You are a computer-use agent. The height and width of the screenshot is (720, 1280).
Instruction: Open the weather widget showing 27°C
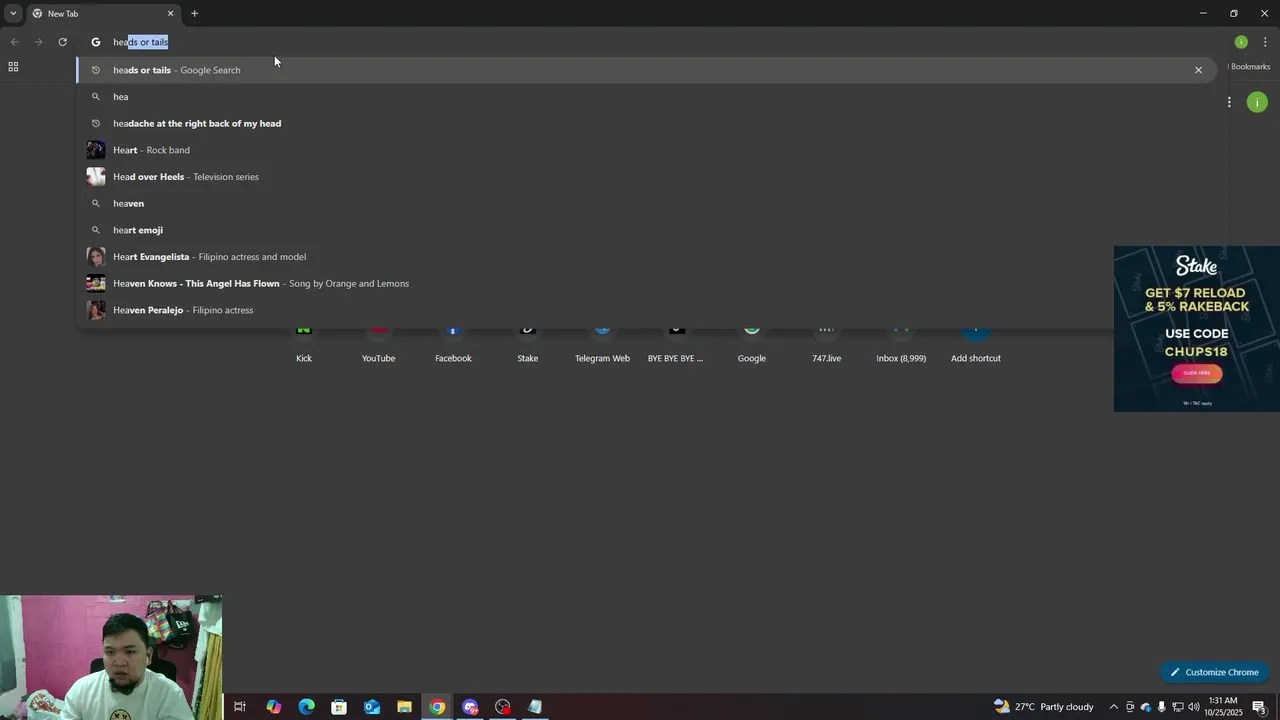click(x=1043, y=707)
